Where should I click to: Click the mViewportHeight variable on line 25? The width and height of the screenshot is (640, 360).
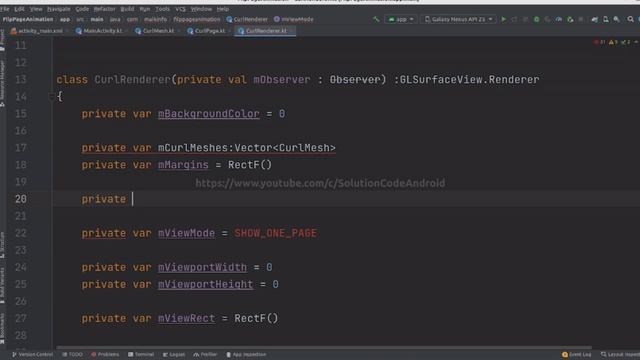[x=205, y=284]
